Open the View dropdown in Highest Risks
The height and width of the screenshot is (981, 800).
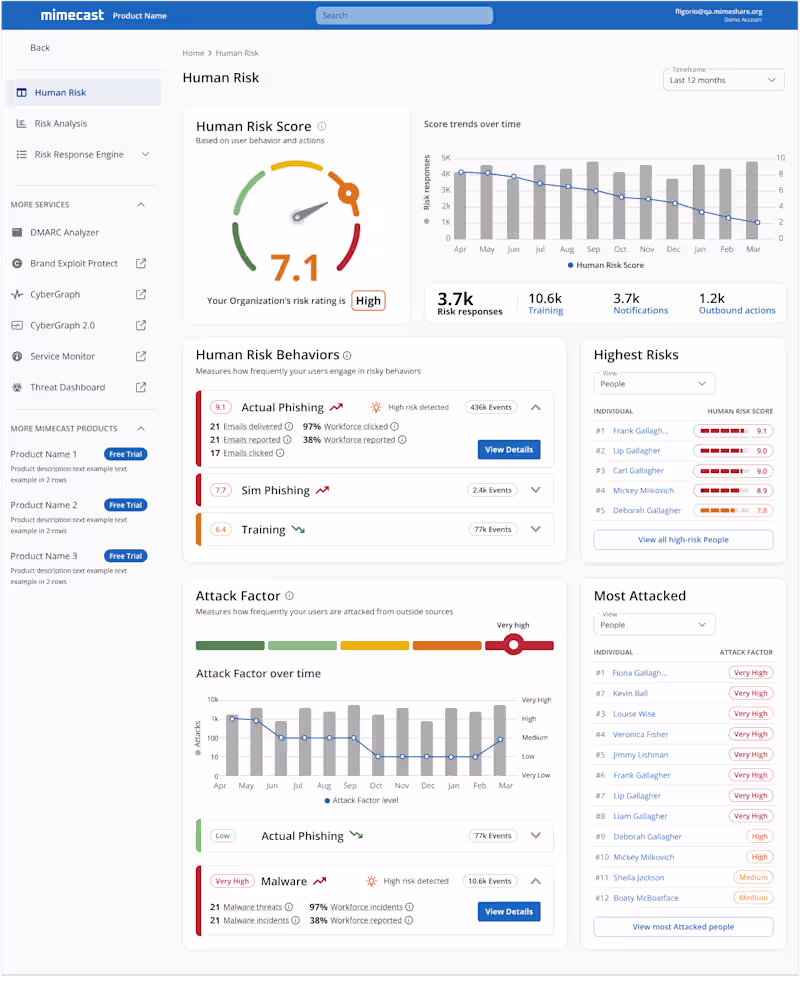[653, 383]
